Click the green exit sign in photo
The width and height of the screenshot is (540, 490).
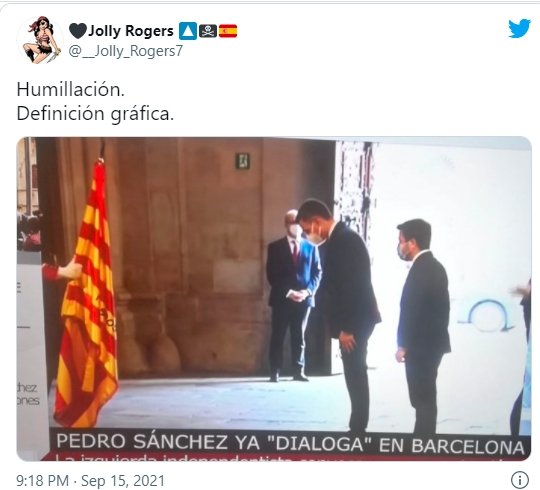(242, 161)
